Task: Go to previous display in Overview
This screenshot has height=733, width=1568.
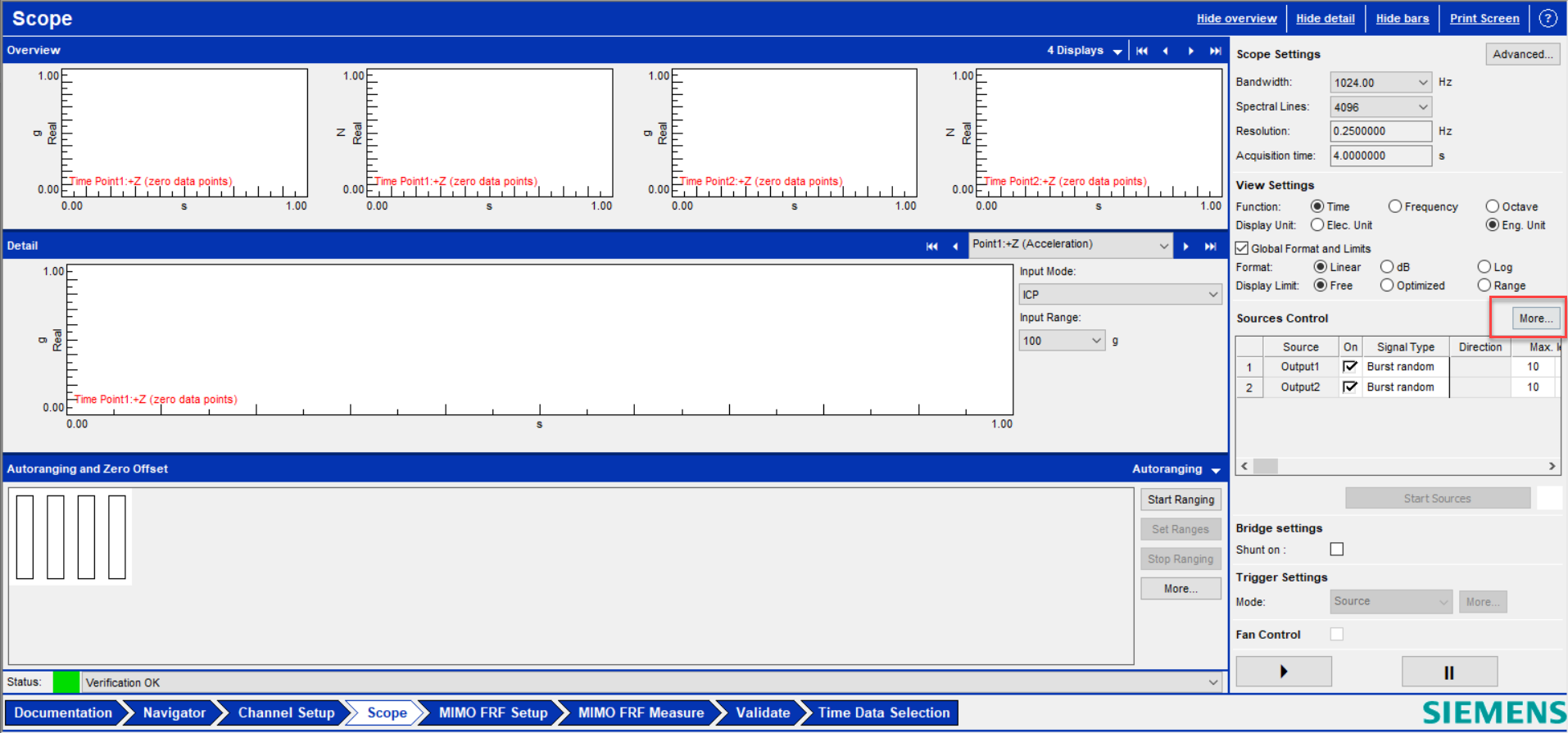Action: pos(1166,51)
